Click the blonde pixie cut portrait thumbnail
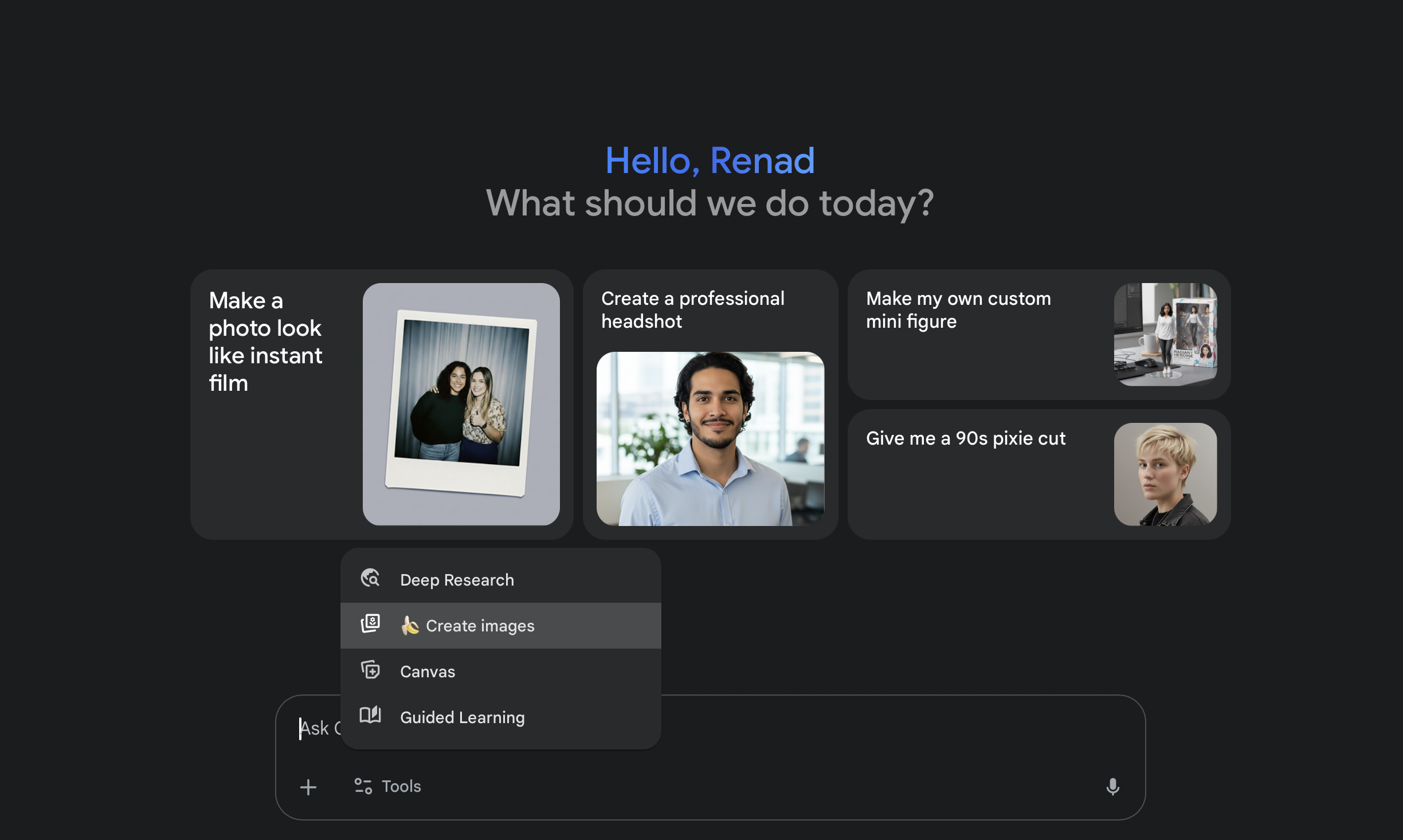This screenshot has width=1403, height=840. (x=1165, y=474)
